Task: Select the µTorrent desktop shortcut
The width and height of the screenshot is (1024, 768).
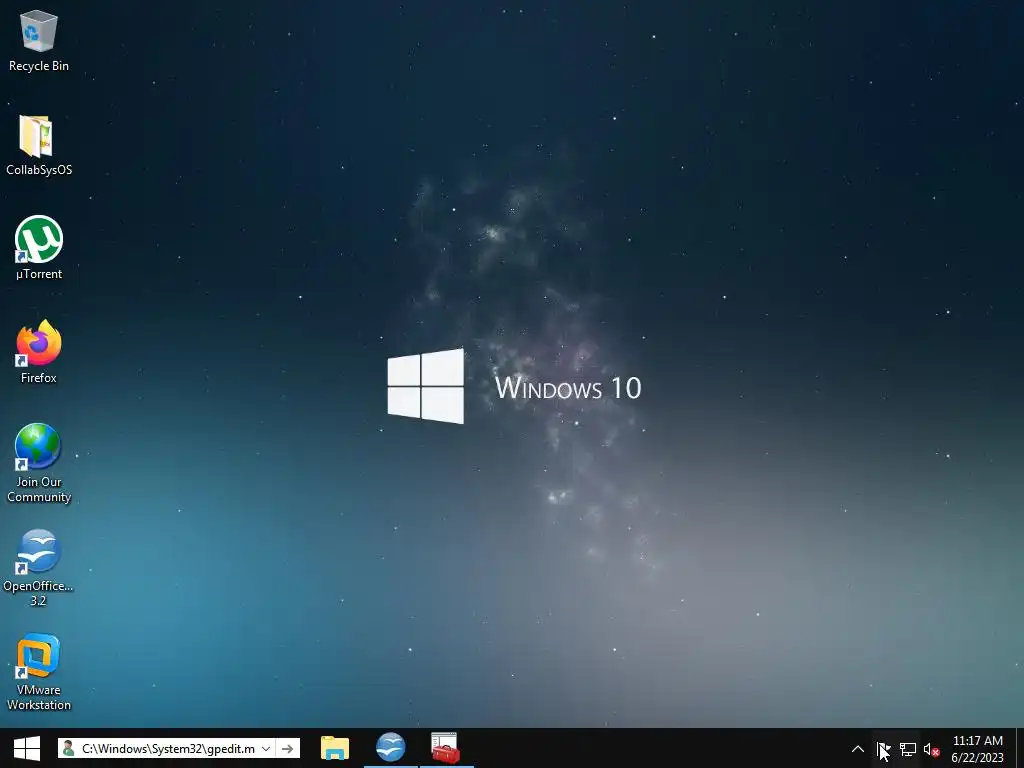Action: pos(39,248)
